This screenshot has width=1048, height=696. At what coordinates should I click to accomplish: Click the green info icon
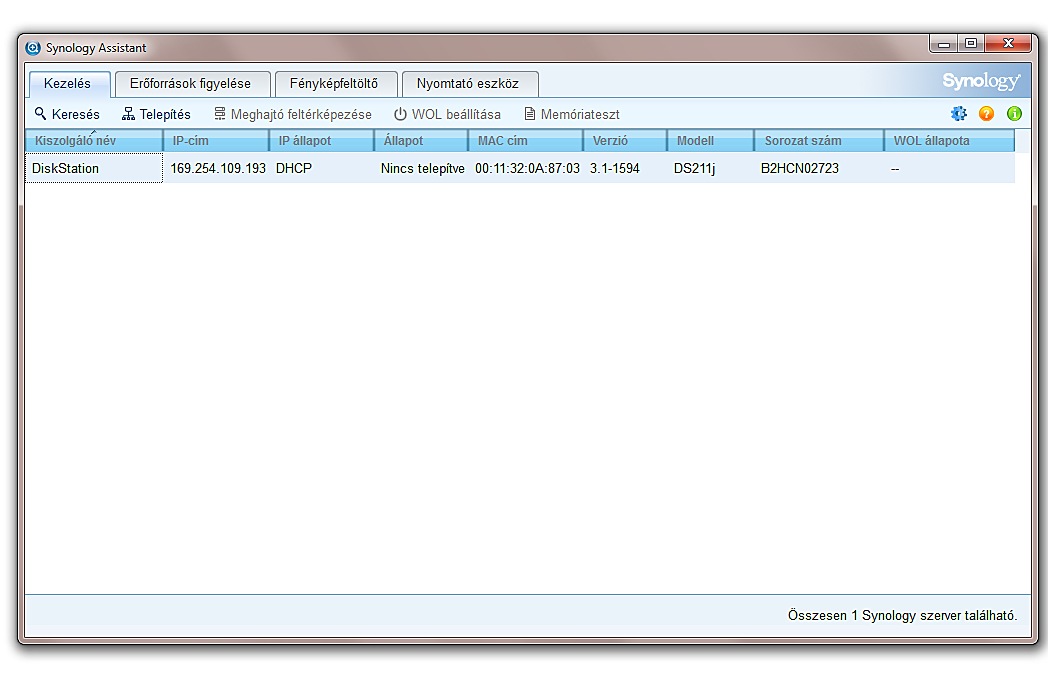click(1014, 114)
